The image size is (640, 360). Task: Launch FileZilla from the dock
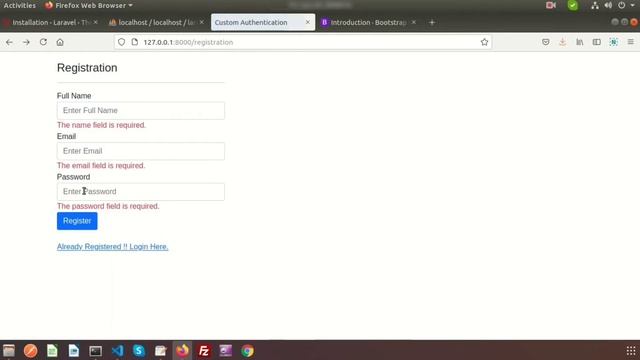tap(204, 351)
